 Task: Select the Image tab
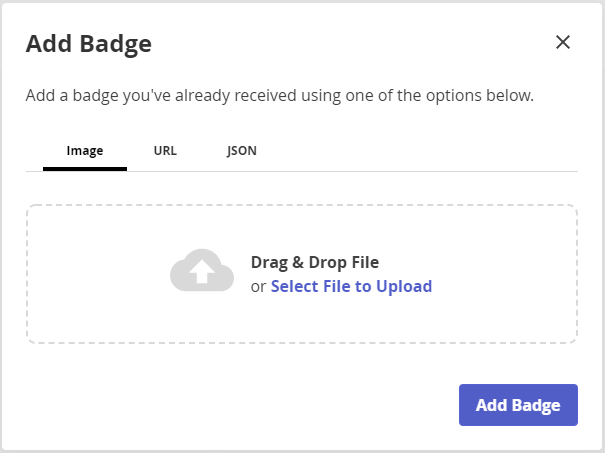pos(85,151)
